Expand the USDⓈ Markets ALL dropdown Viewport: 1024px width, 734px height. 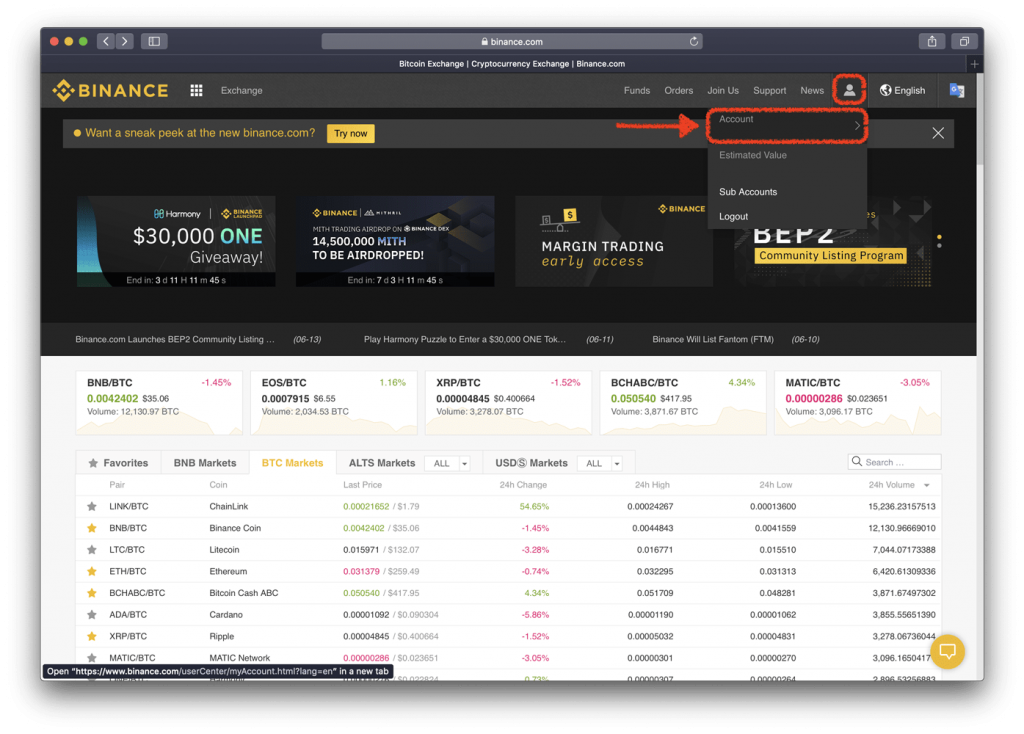coord(600,463)
